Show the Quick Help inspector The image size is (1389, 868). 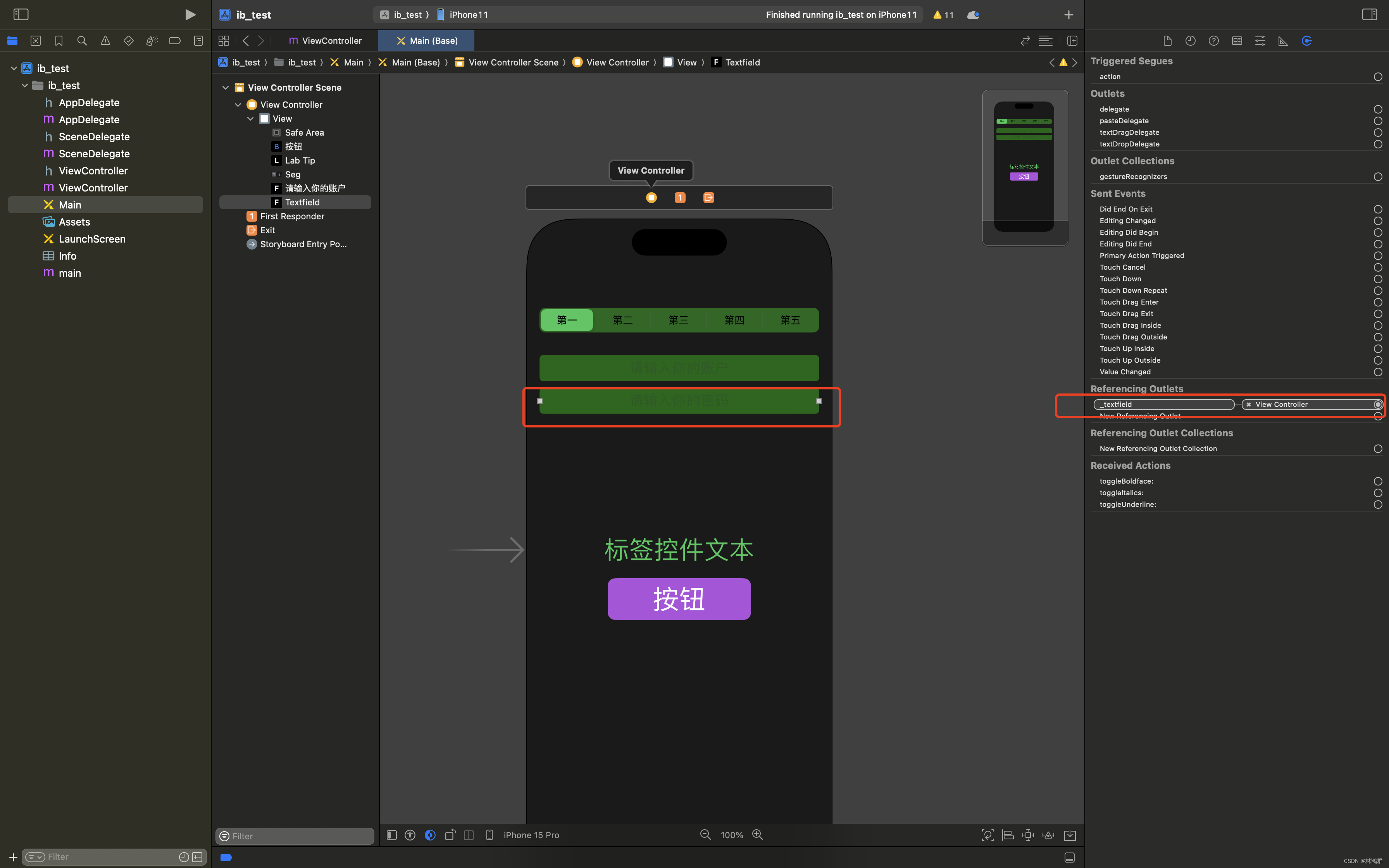(1213, 41)
